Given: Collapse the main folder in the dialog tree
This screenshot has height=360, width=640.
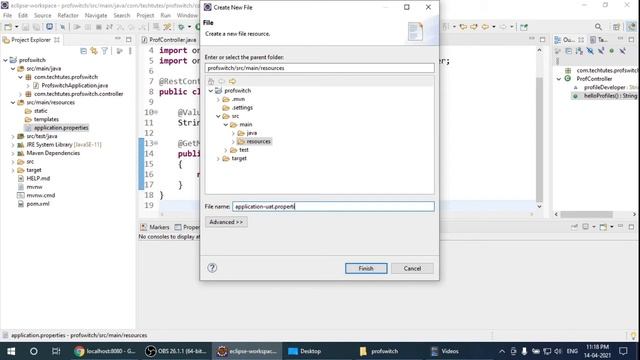Looking at the screenshot, I should click(226, 124).
